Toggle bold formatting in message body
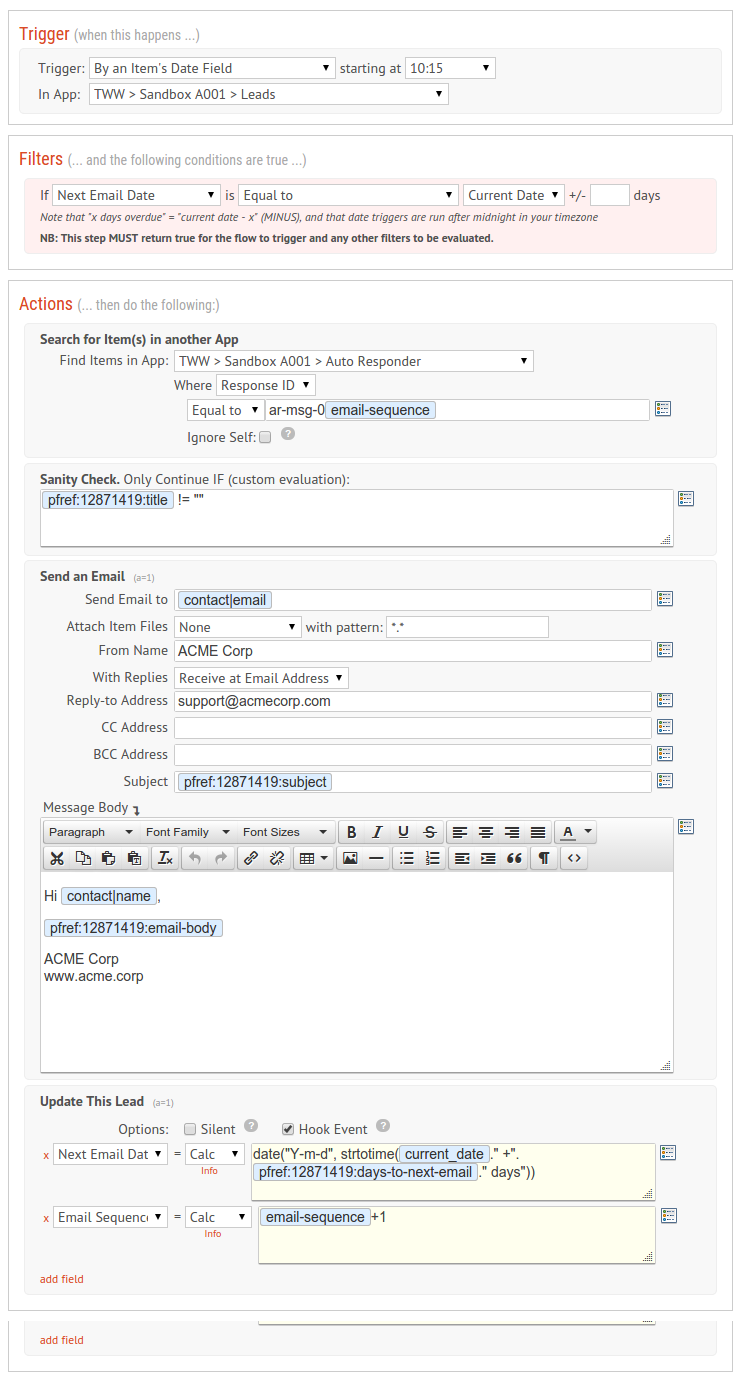The height and width of the screenshot is (1382, 741). tap(352, 832)
